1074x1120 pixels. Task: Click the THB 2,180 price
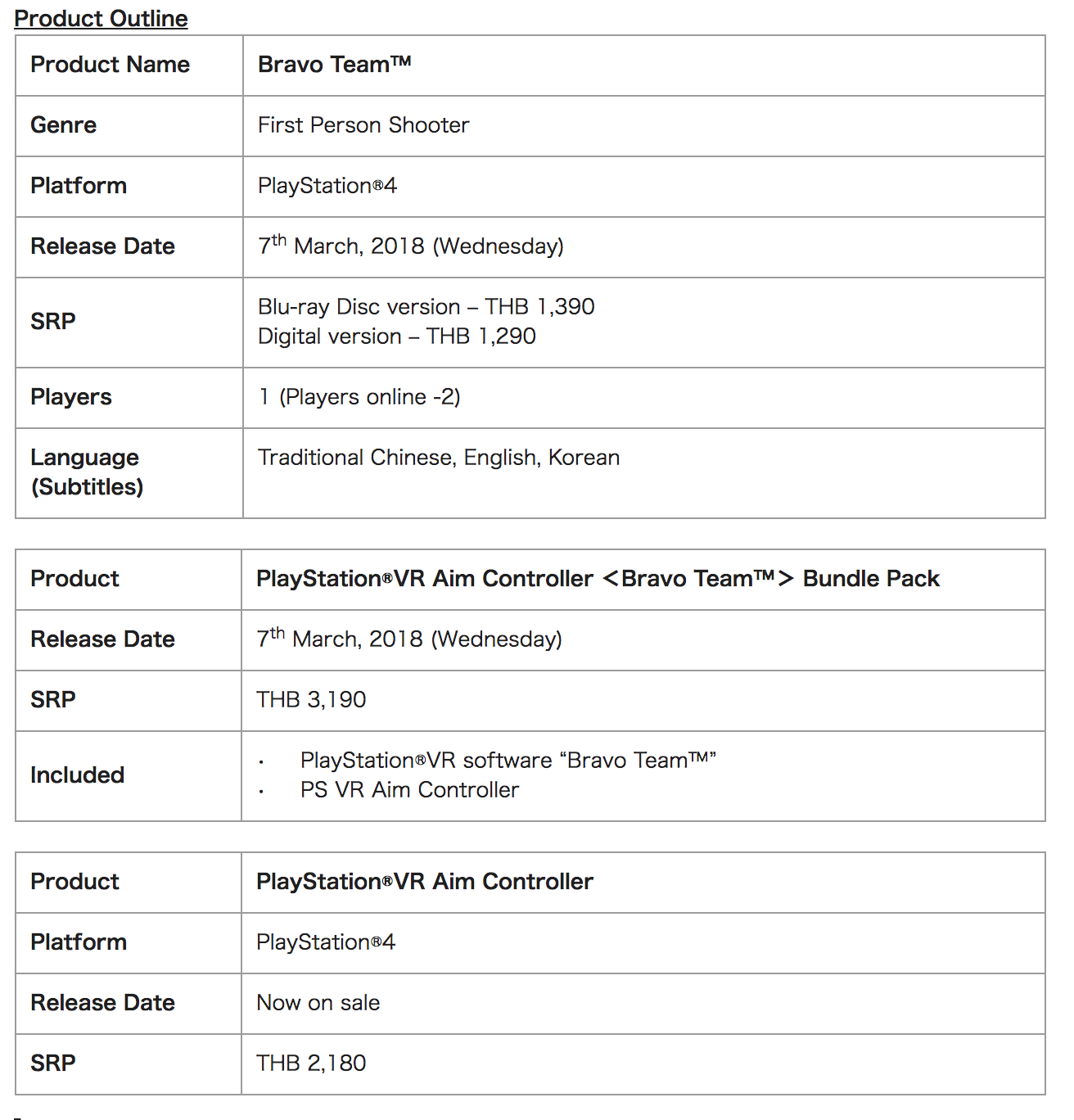pyautogui.click(x=310, y=1064)
